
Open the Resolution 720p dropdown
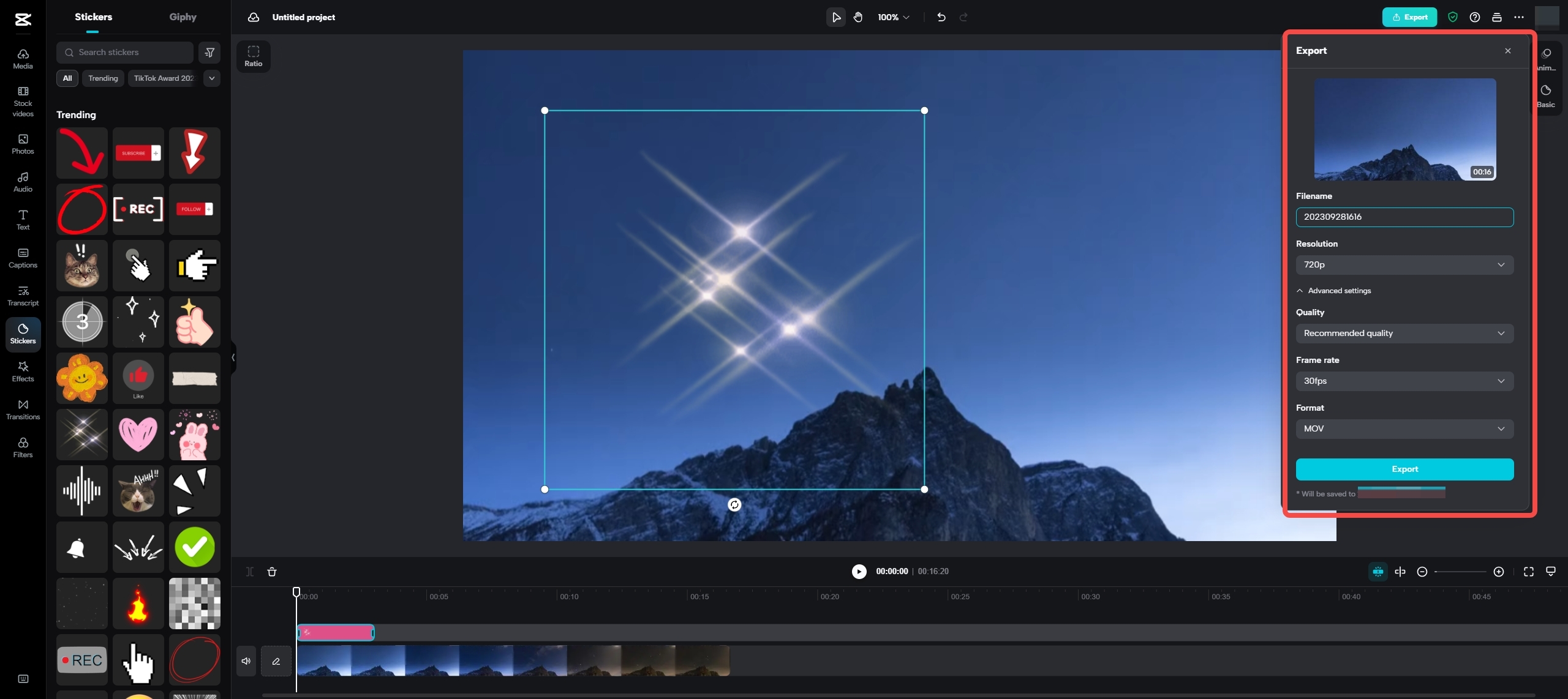(x=1404, y=264)
